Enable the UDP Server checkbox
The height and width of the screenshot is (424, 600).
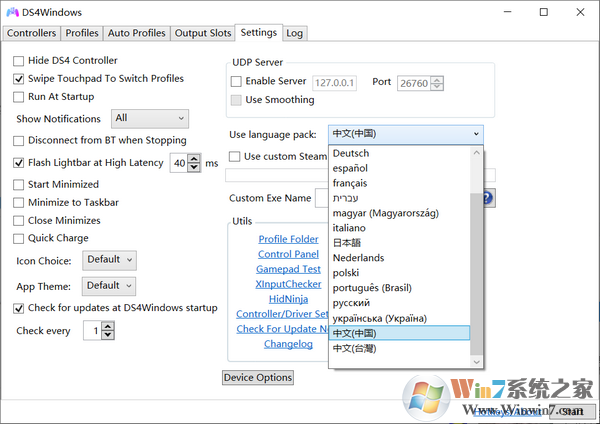coord(236,82)
